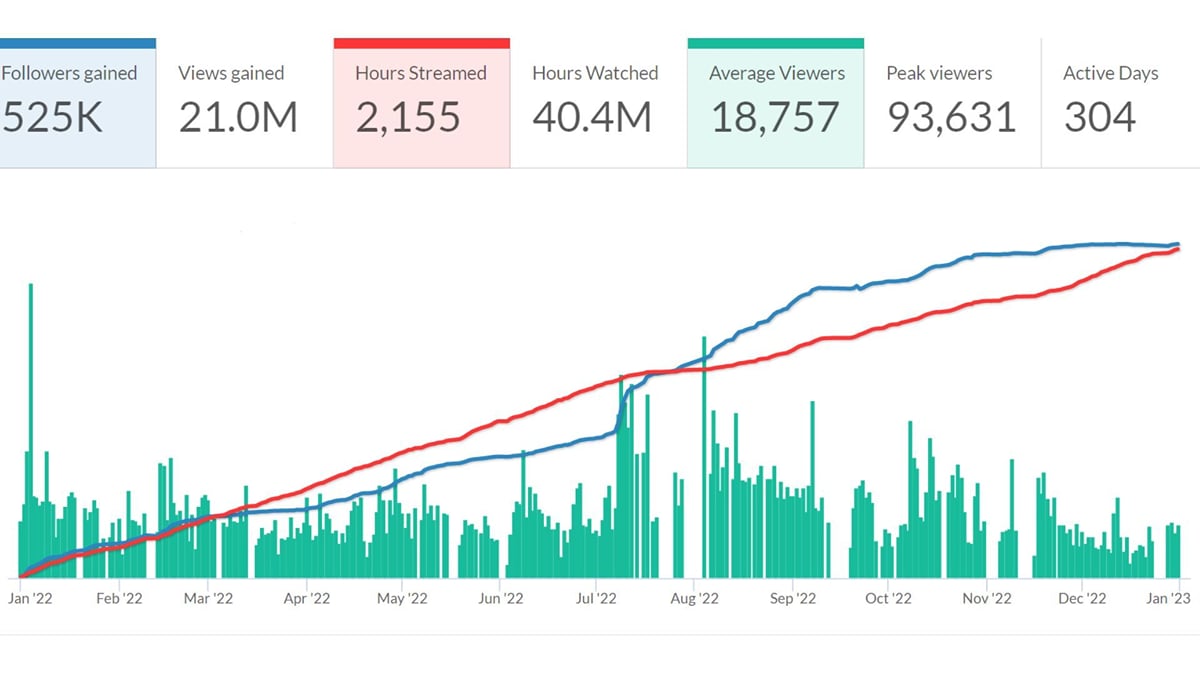
Task: Click the 2,155 hours streamed value
Action: tap(408, 119)
